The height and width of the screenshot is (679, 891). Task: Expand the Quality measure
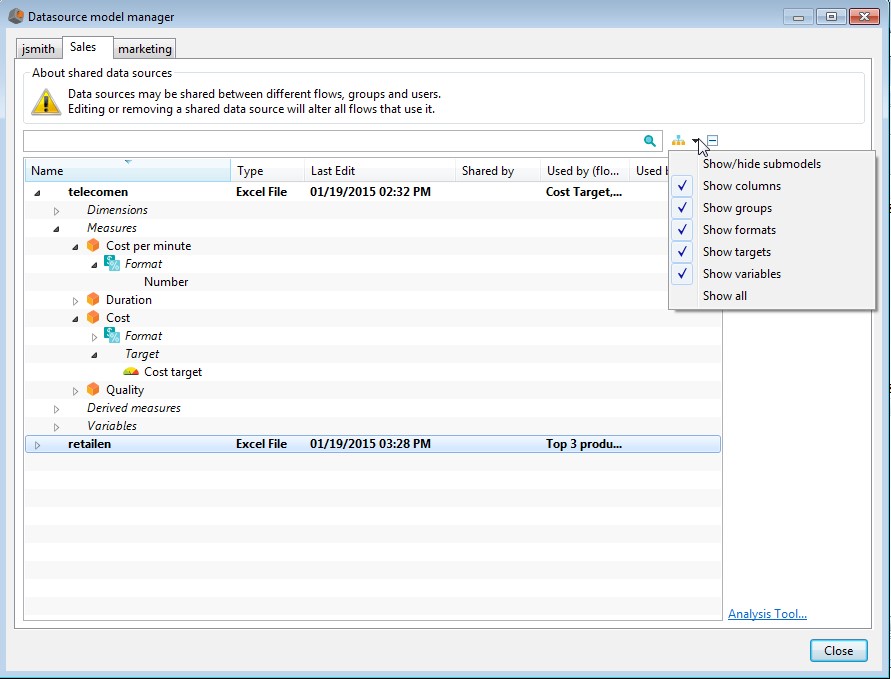pyautogui.click(x=75, y=391)
